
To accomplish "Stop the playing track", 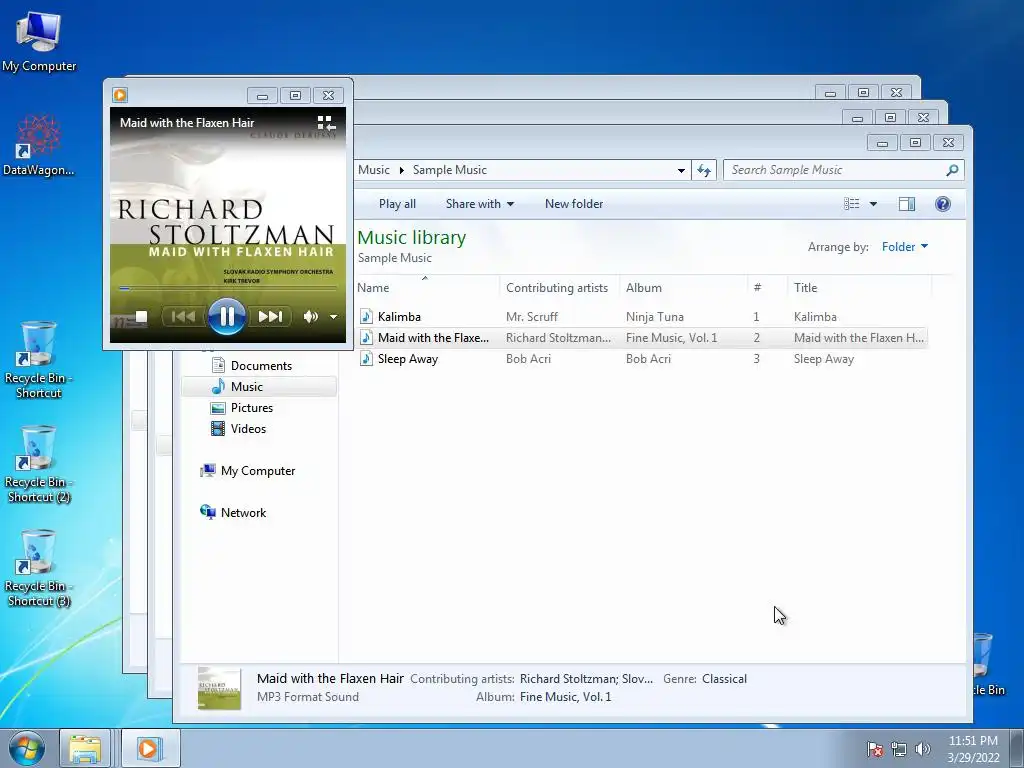I will (x=141, y=317).
